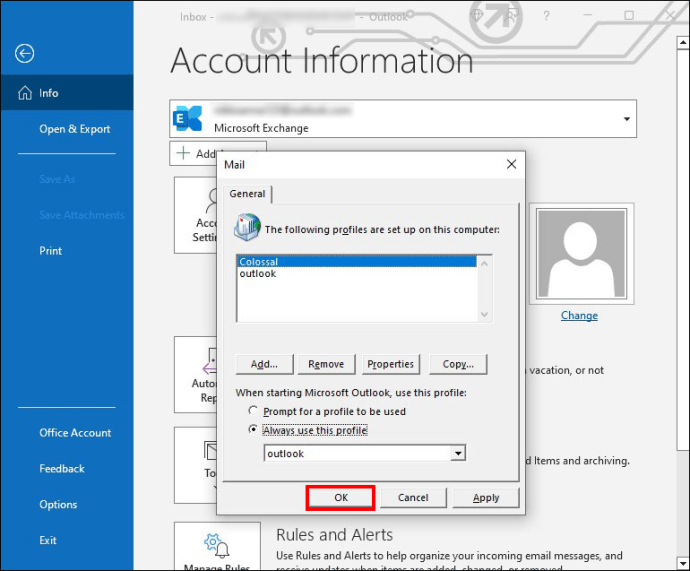The width and height of the screenshot is (690, 571).
Task: Click the Add... profile button
Action: pyautogui.click(x=264, y=364)
